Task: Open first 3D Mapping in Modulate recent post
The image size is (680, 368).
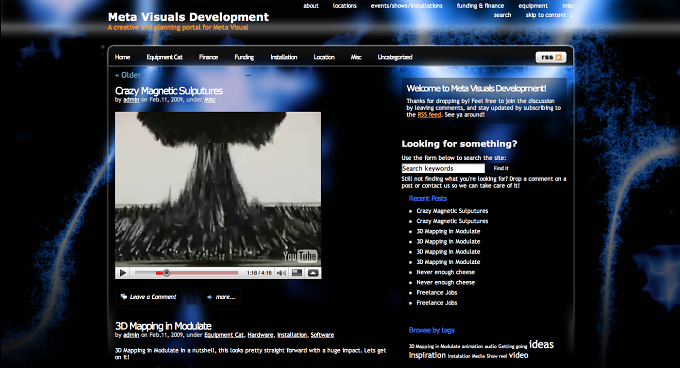Action: [x=448, y=231]
